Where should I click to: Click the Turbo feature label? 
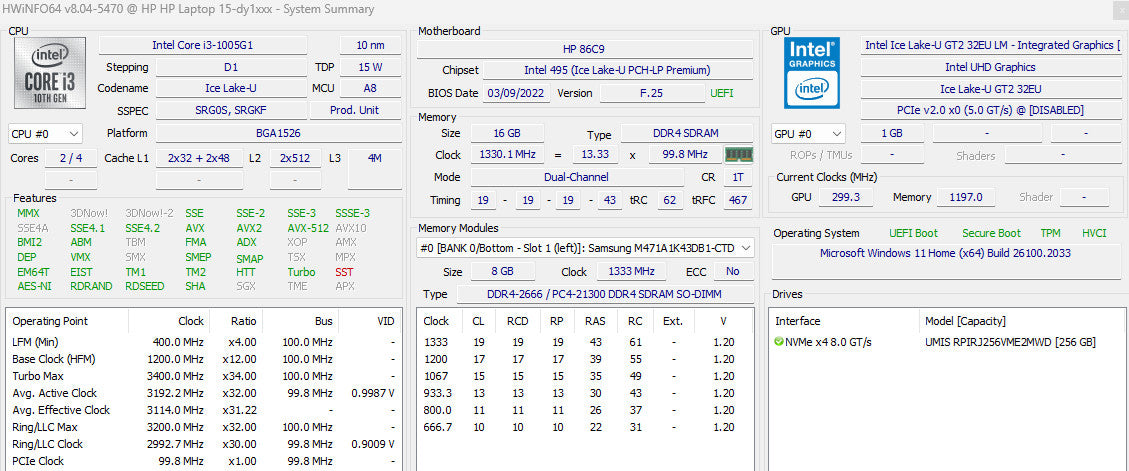click(x=301, y=272)
